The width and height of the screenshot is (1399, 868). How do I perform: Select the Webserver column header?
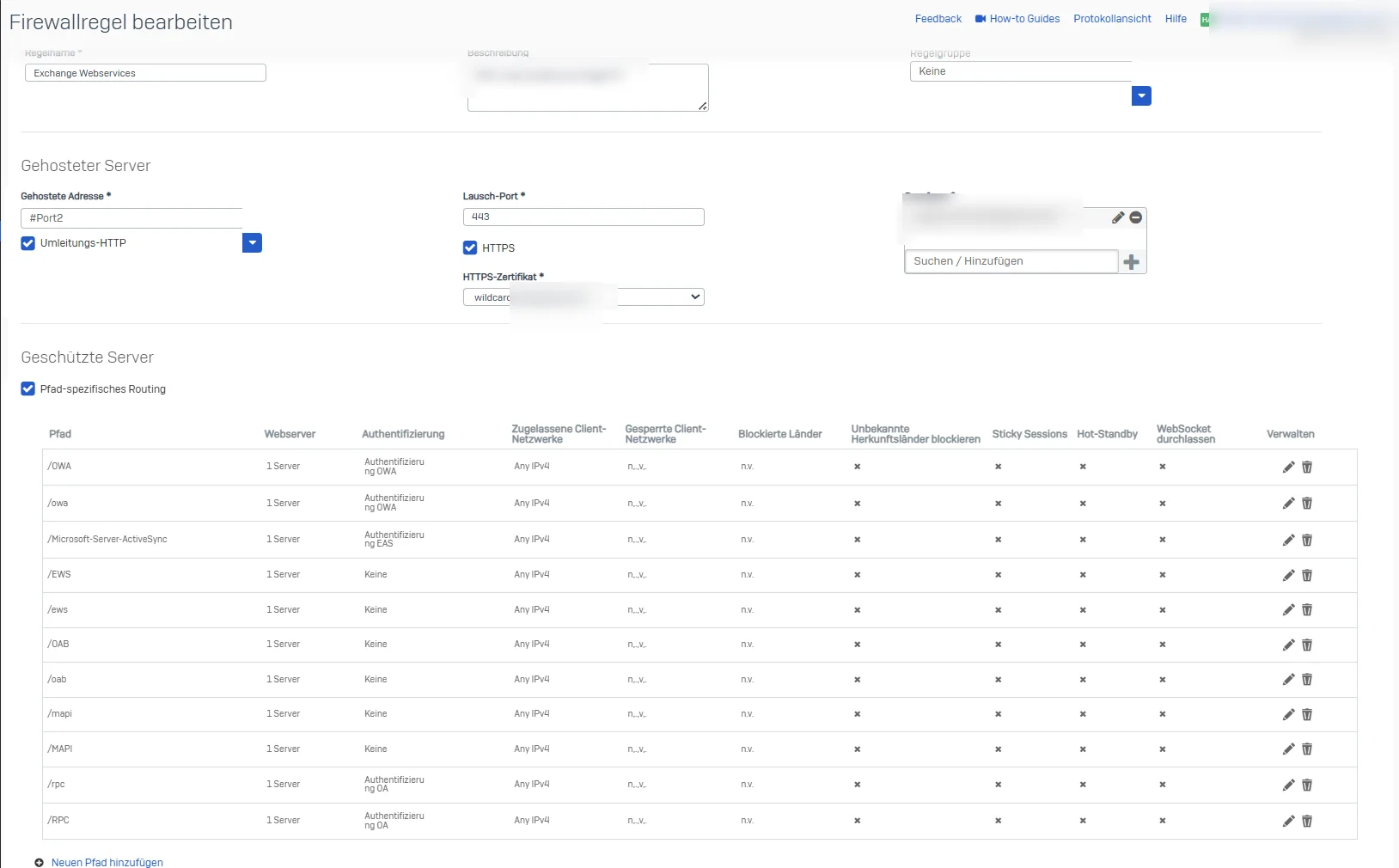click(x=290, y=434)
